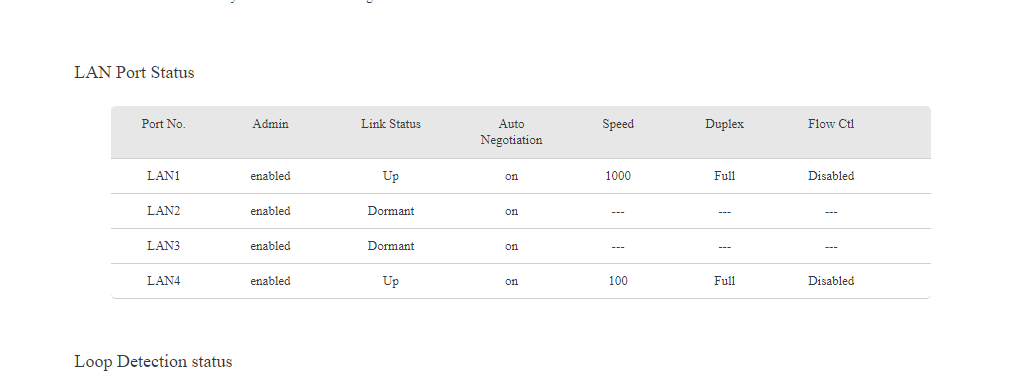Click the LAN1 Disabled flow control cell
Viewport: 1032px width, 386px height.
pyautogui.click(x=831, y=176)
